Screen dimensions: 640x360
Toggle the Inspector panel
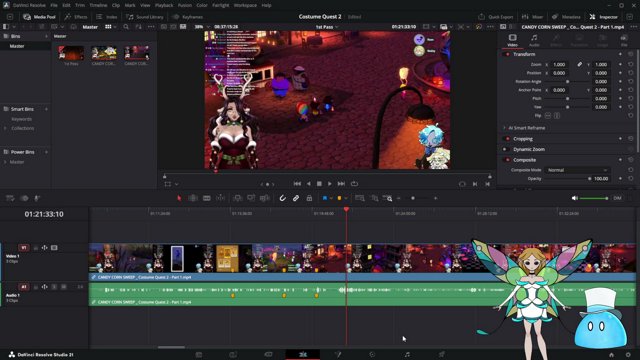(604, 17)
